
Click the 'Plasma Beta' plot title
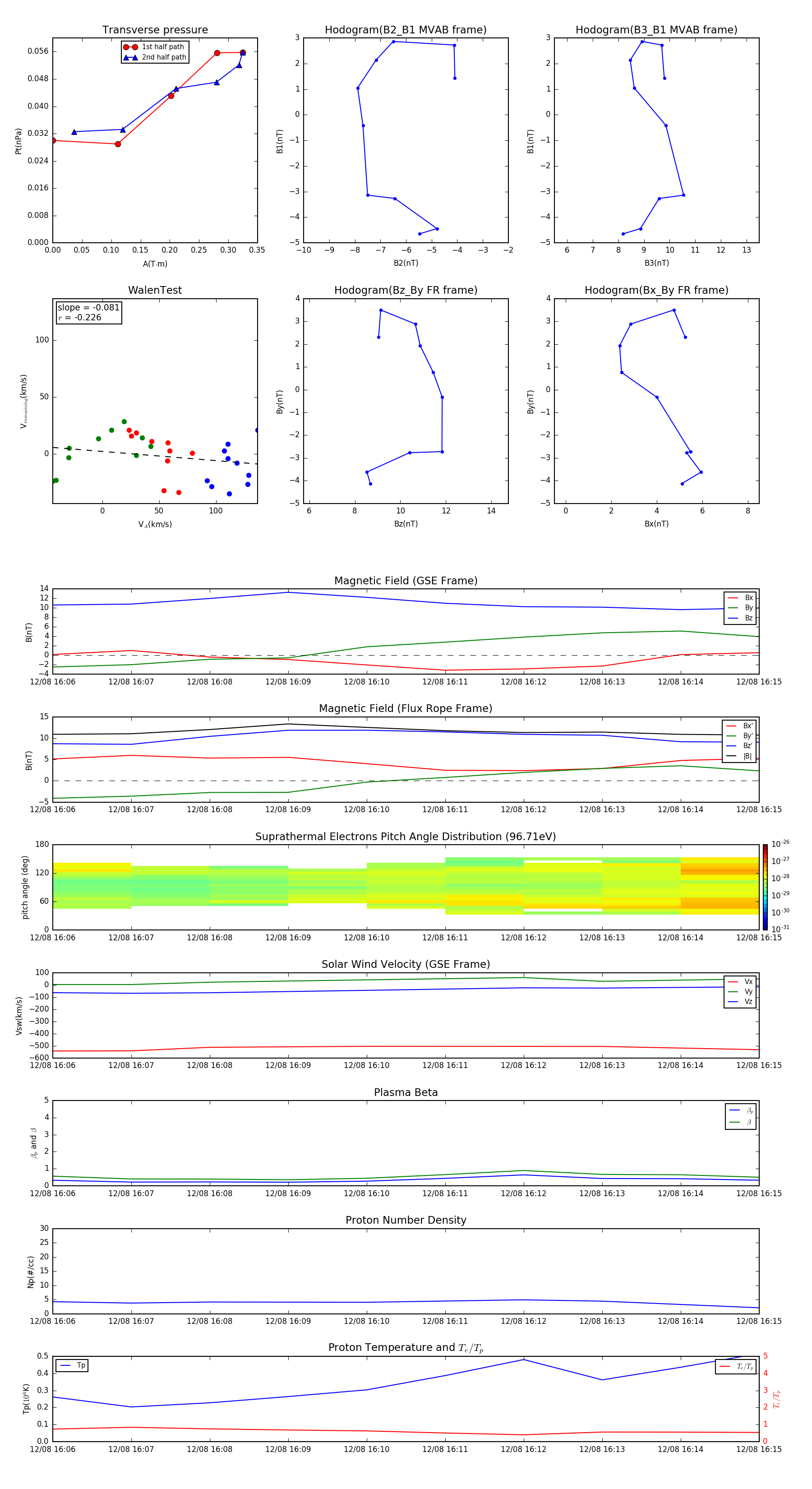click(406, 1092)
